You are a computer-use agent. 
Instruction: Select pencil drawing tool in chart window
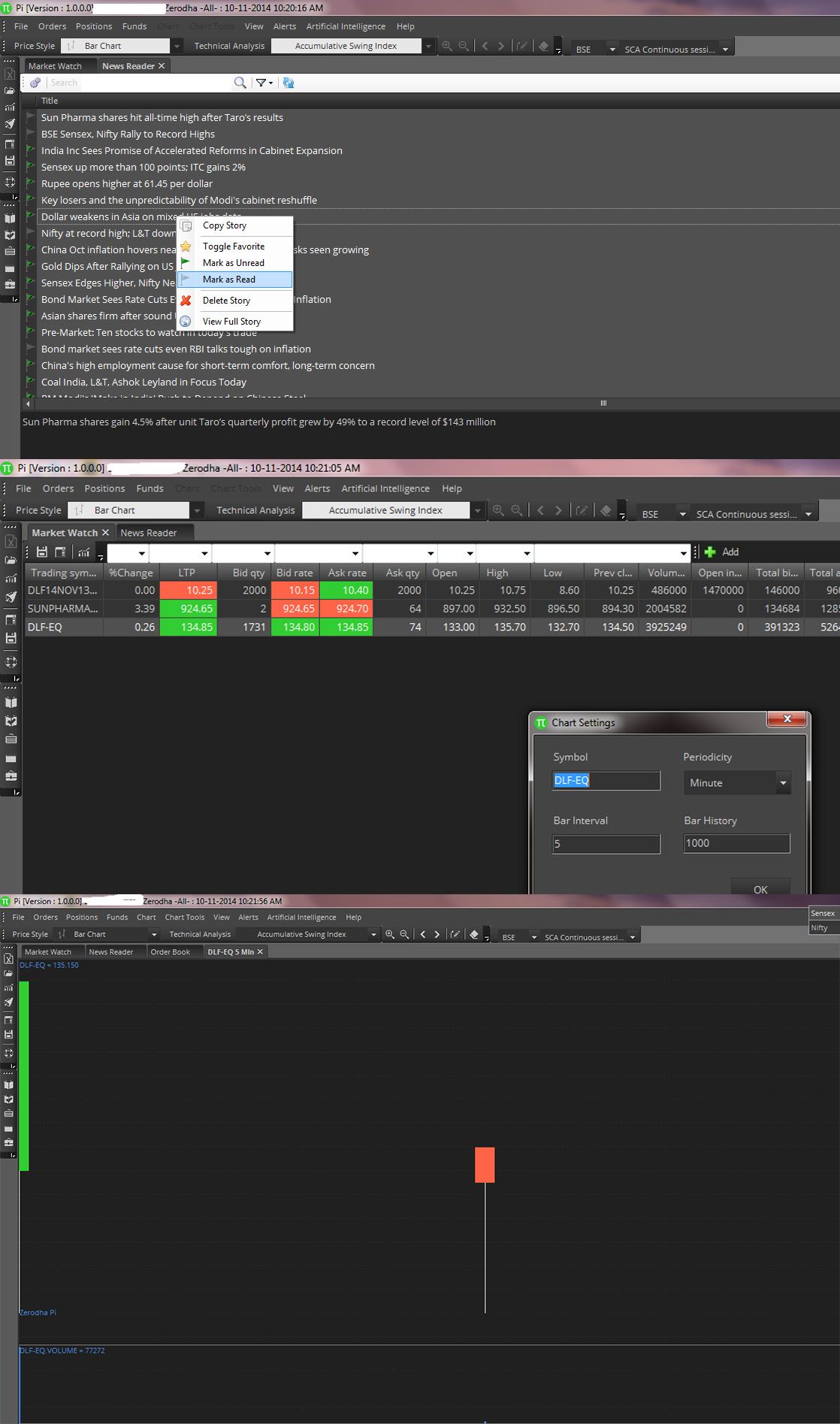pyautogui.click(x=455, y=934)
